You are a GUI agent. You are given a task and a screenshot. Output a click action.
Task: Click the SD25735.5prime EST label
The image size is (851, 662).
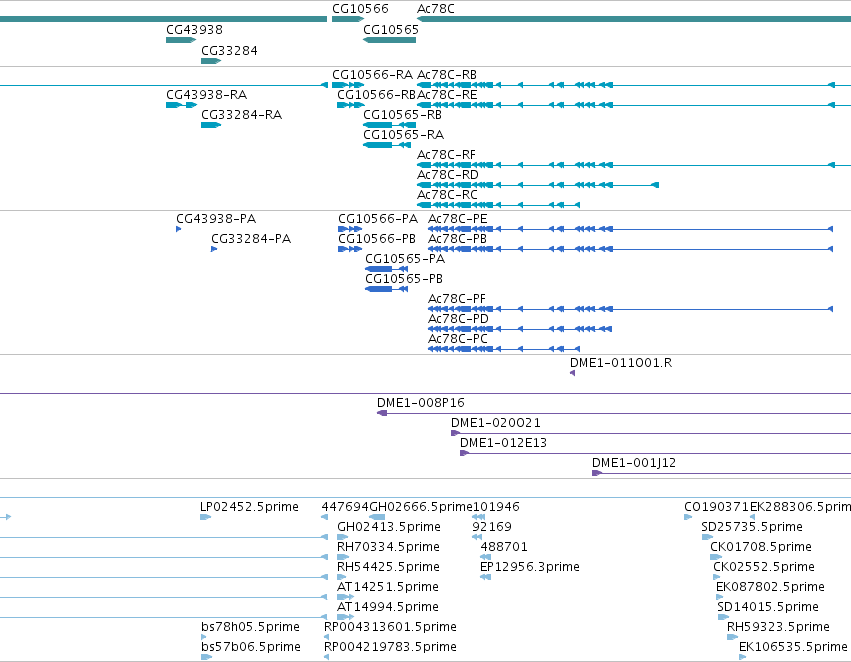[x=752, y=526]
